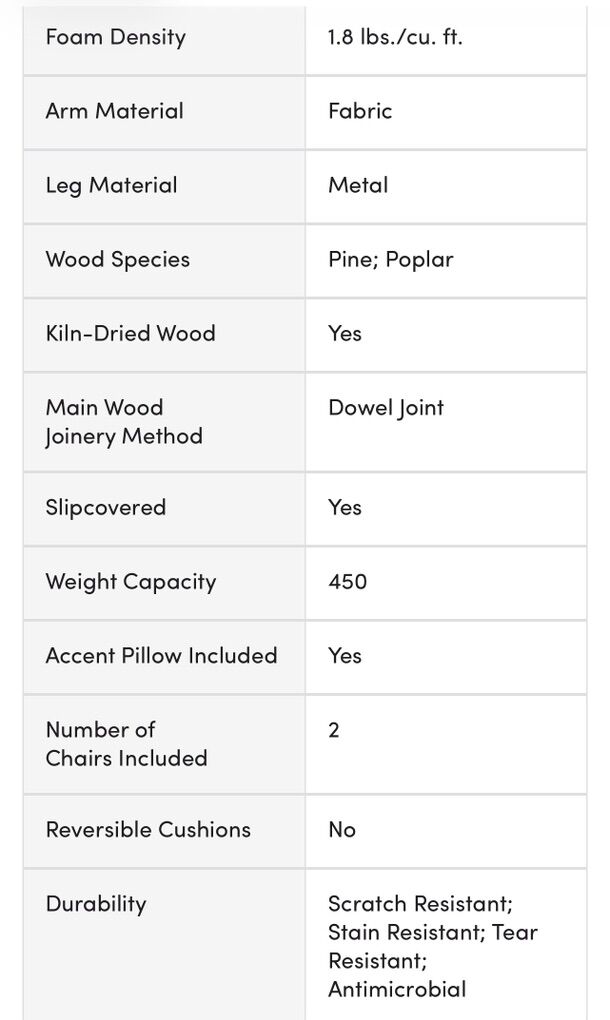Click the Wood Species label

click(118, 259)
